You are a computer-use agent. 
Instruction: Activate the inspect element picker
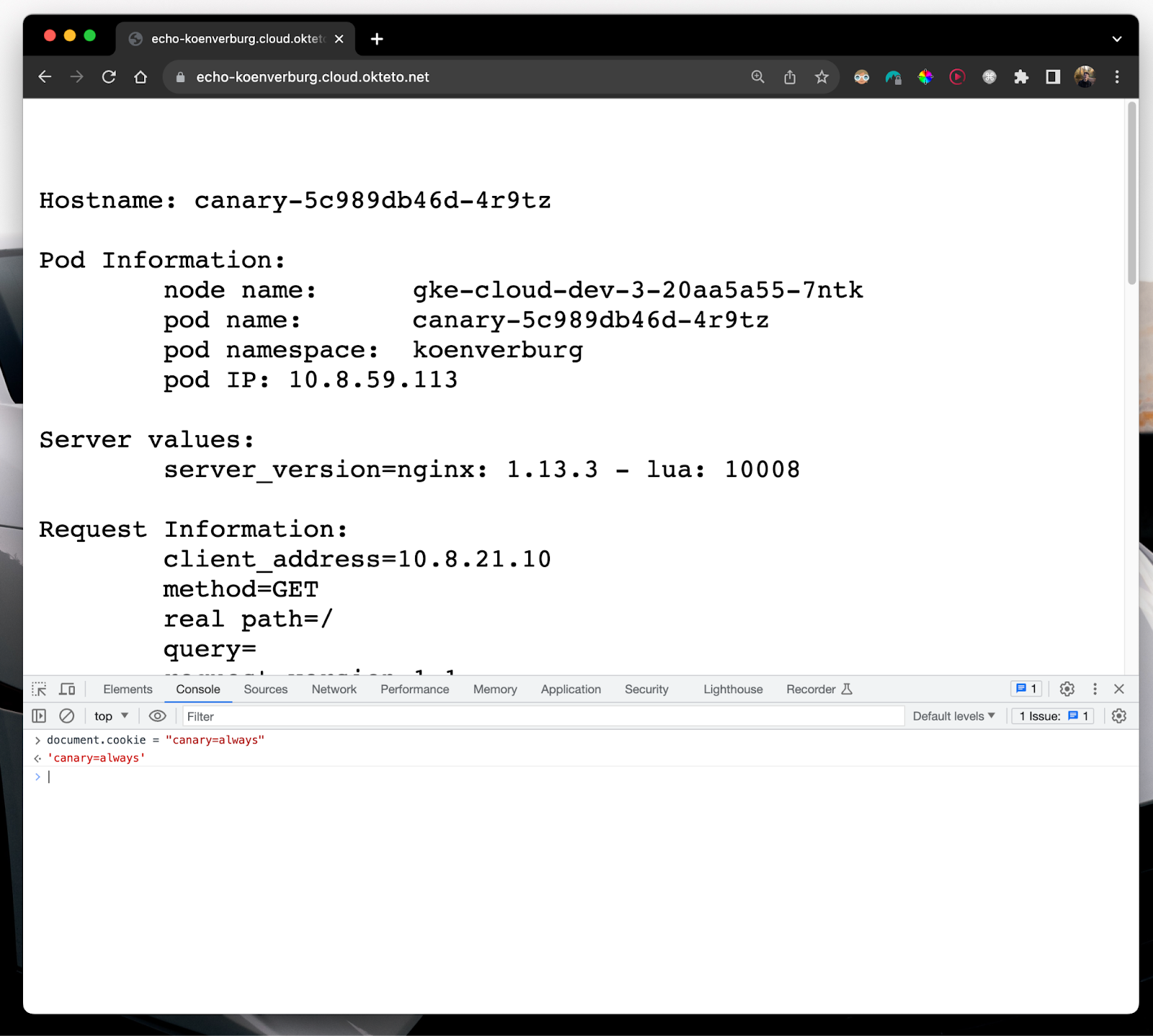(x=38, y=689)
